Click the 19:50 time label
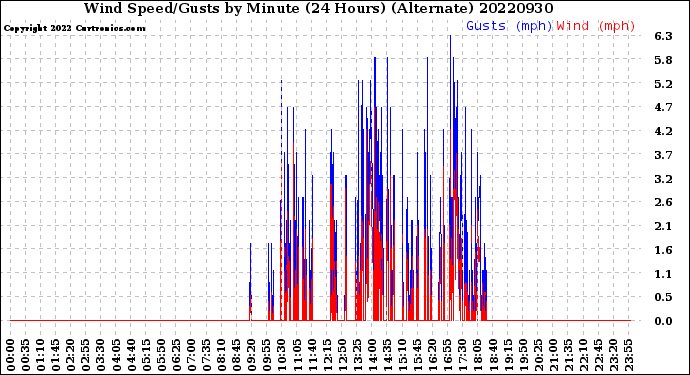This screenshot has width=690, height=375. 522,355
